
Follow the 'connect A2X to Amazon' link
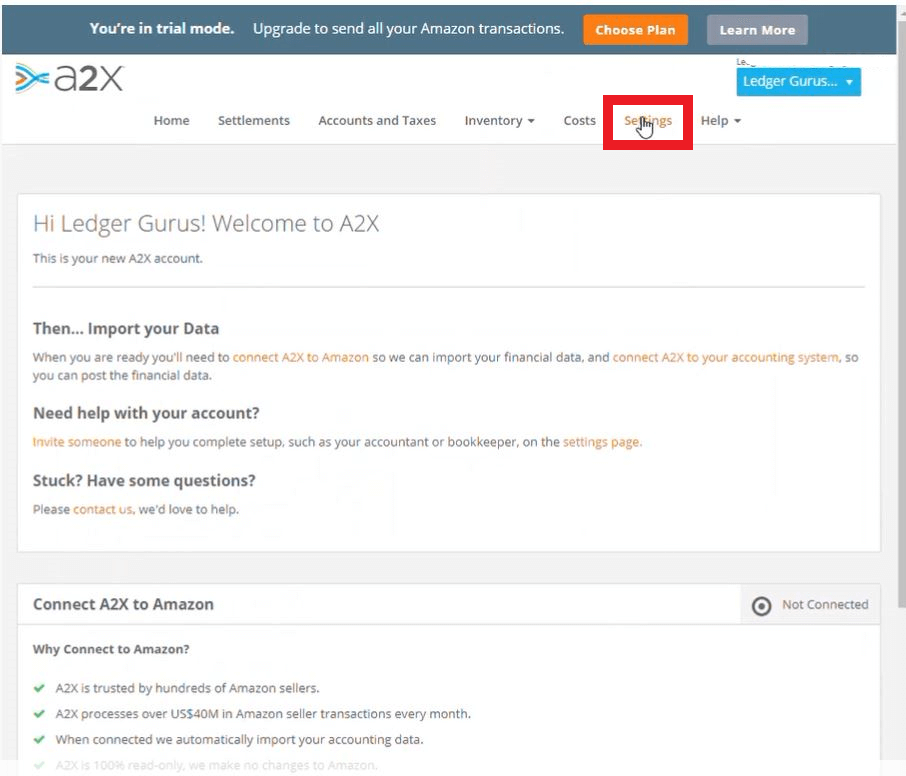[x=300, y=357]
